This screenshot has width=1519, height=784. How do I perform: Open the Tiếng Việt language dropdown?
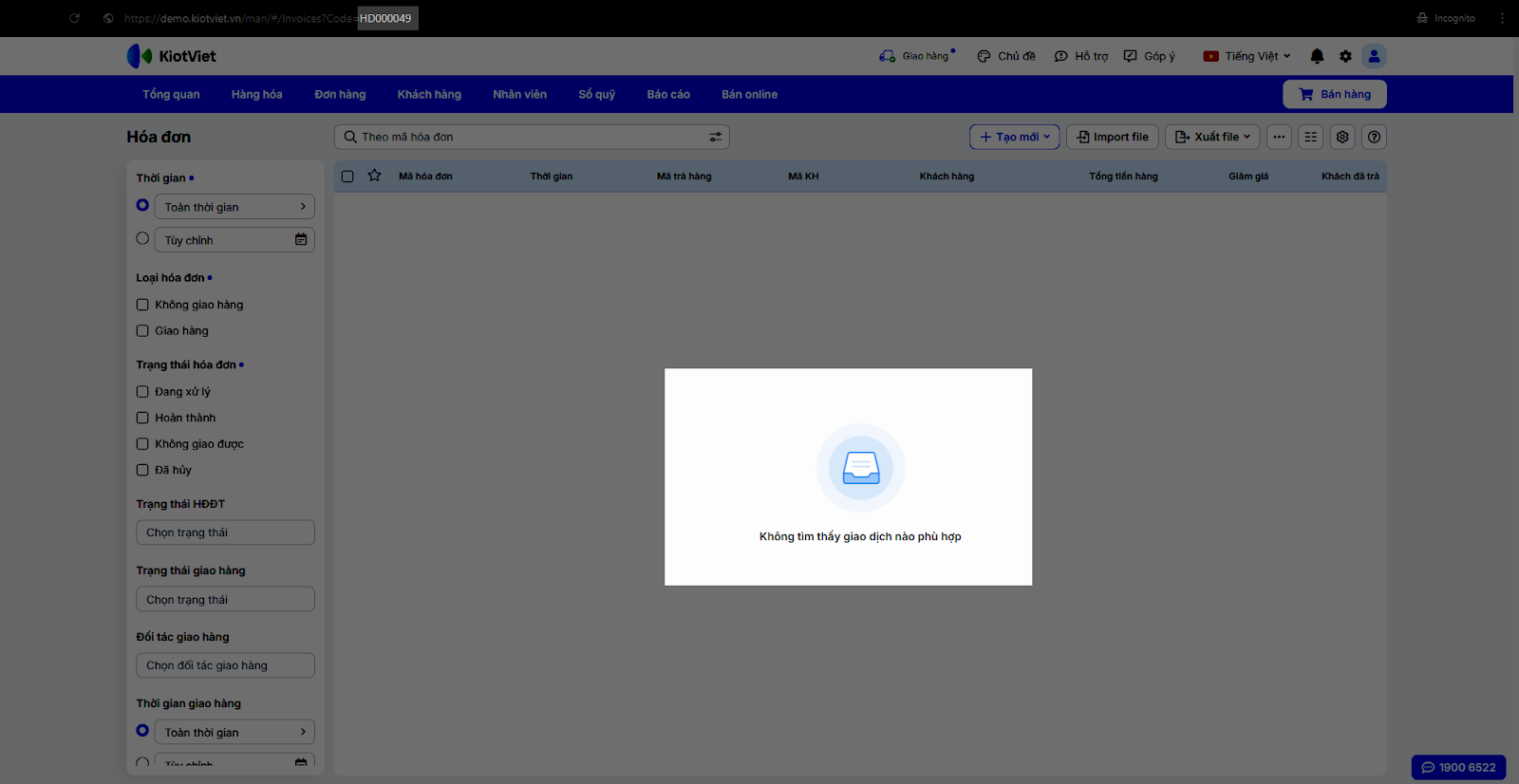pyautogui.click(x=1247, y=56)
